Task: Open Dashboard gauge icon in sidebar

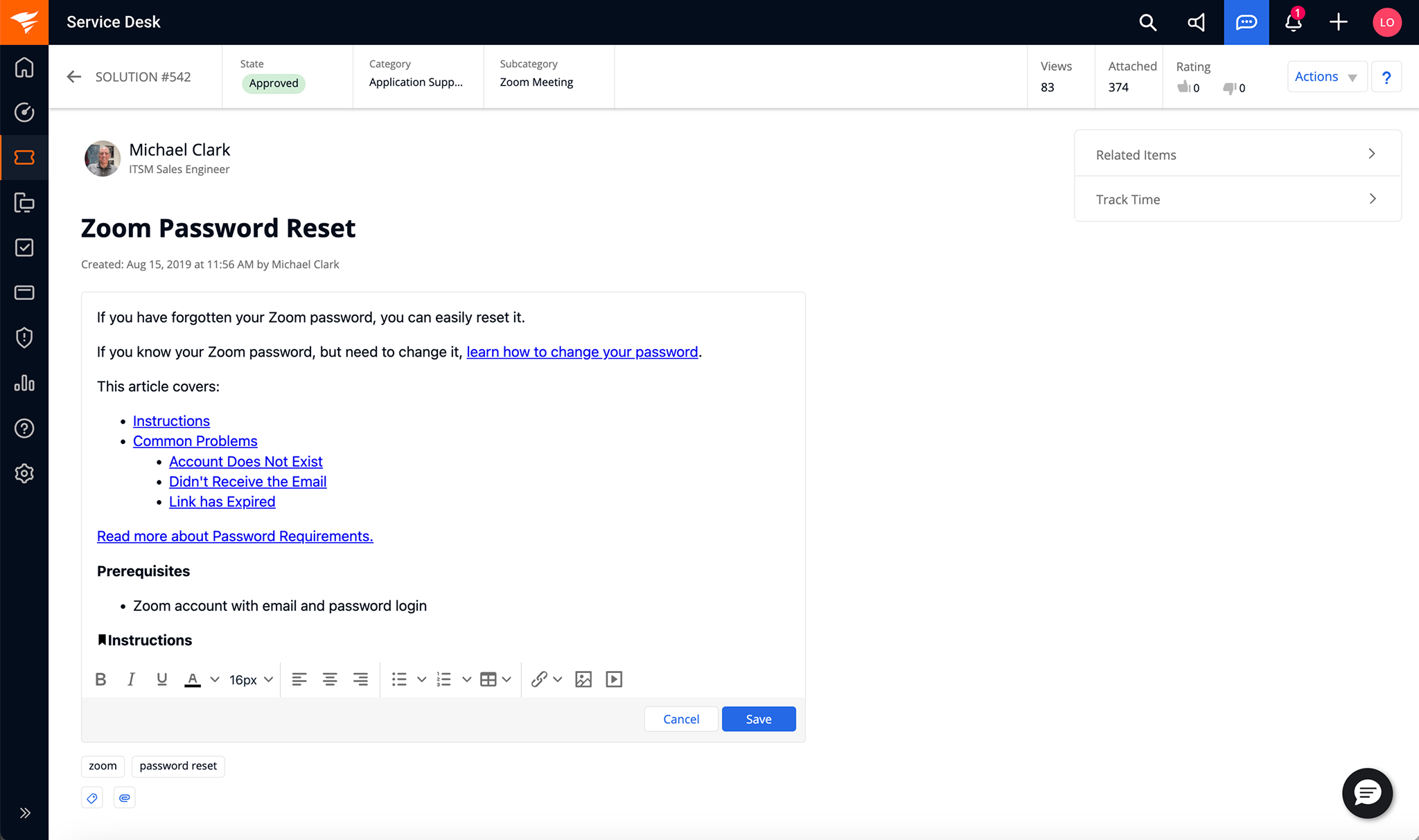Action: (24, 112)
